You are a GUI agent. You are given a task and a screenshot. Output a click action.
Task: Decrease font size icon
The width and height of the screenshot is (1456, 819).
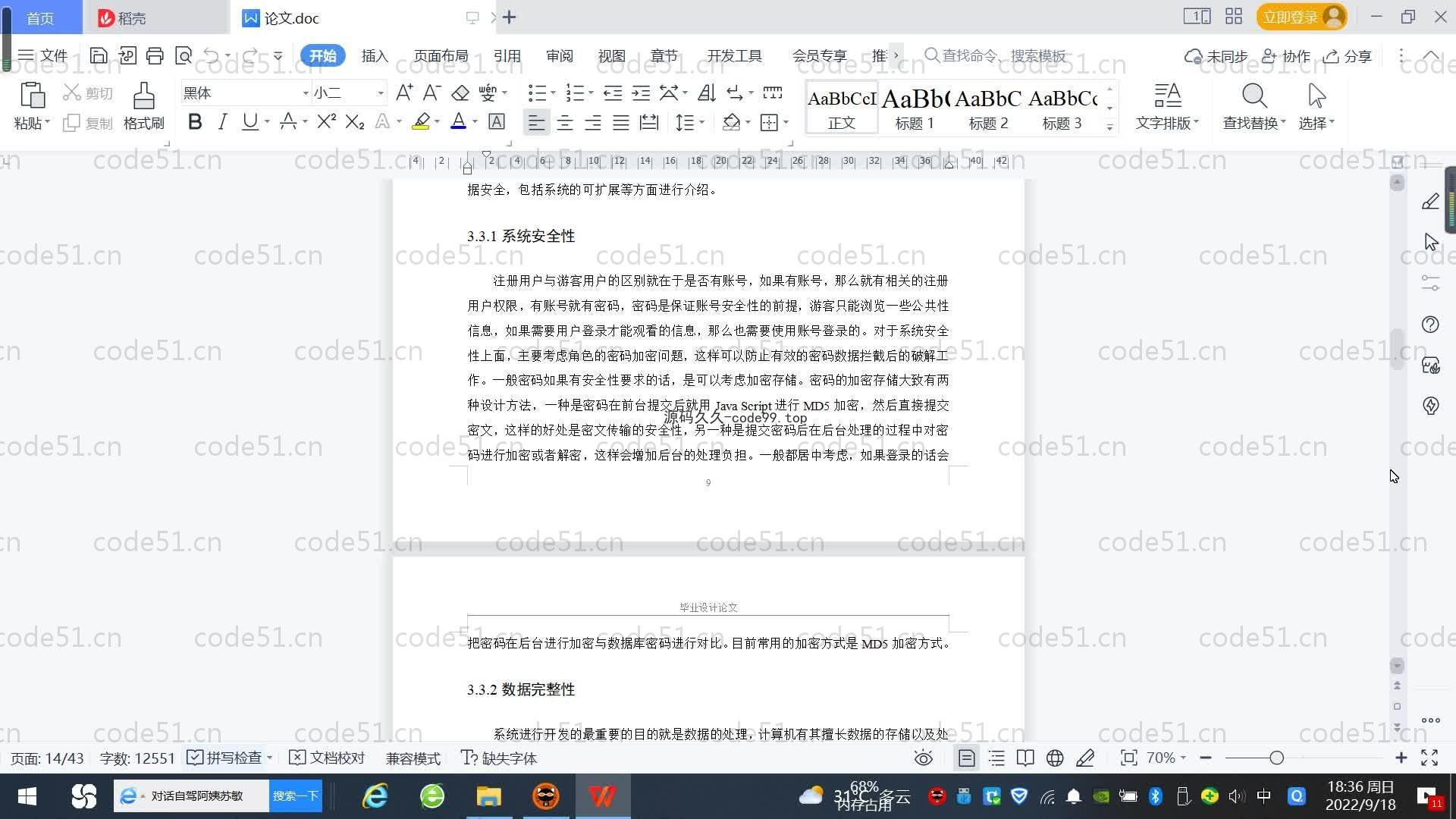click(x=431, y=93)
